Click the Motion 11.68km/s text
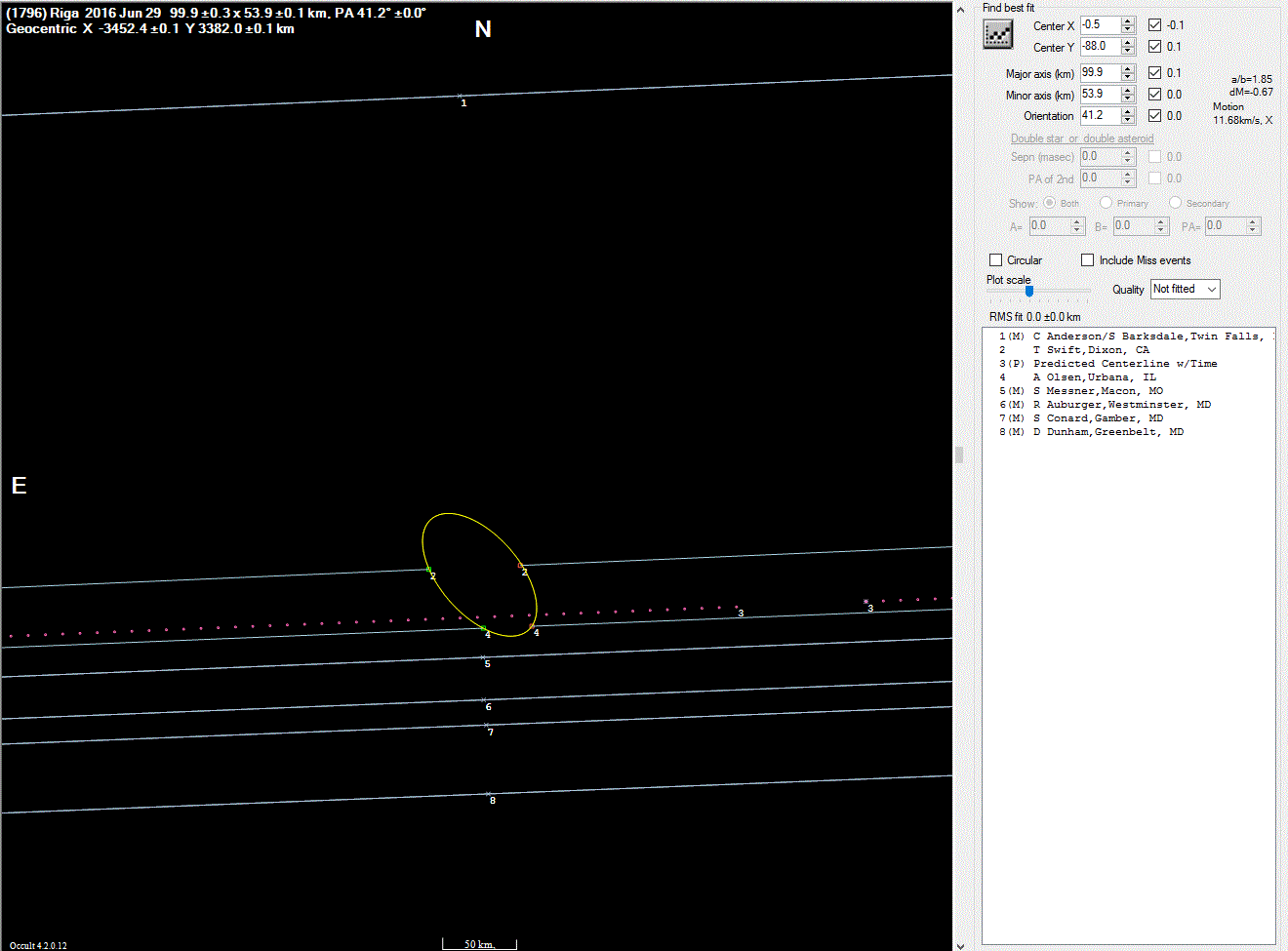Screen dimensions: 1288x951 coord(1241,113)
